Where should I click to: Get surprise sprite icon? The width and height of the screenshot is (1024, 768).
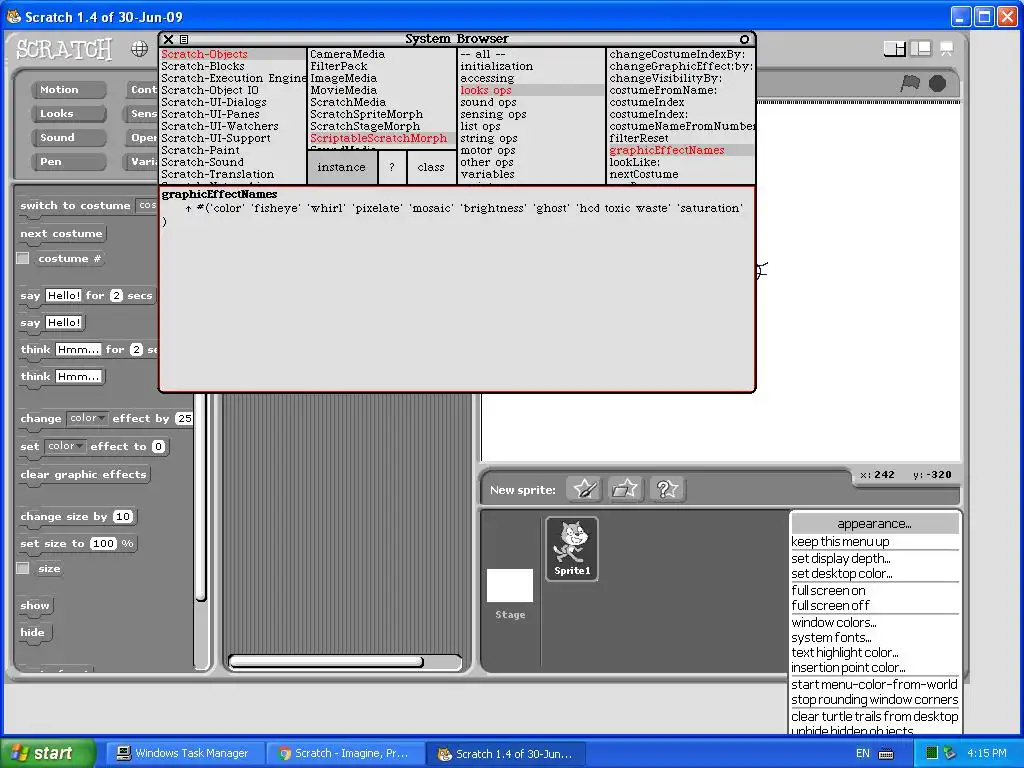(x=667, y=489)
